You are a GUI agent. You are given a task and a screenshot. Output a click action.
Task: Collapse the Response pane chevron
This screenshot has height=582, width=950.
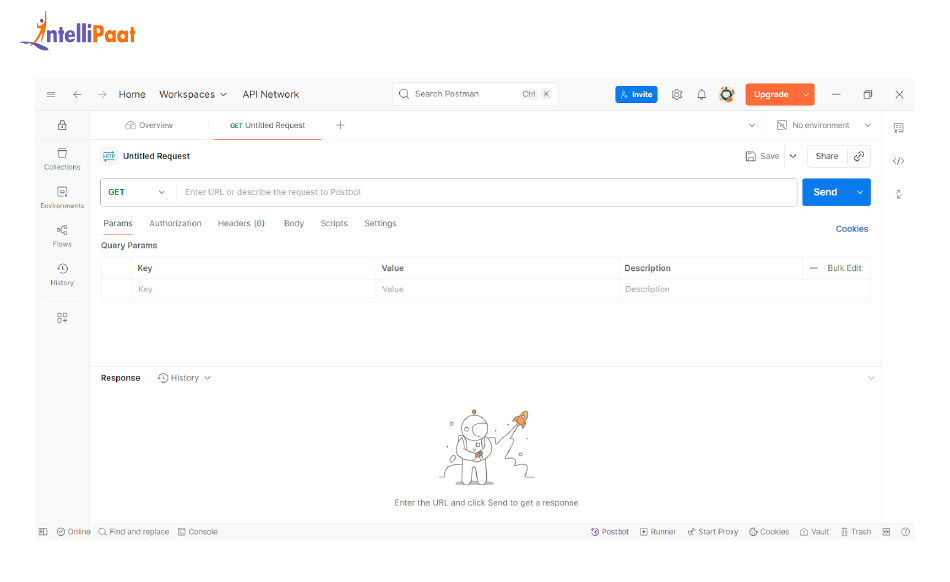tap(871, 378)
